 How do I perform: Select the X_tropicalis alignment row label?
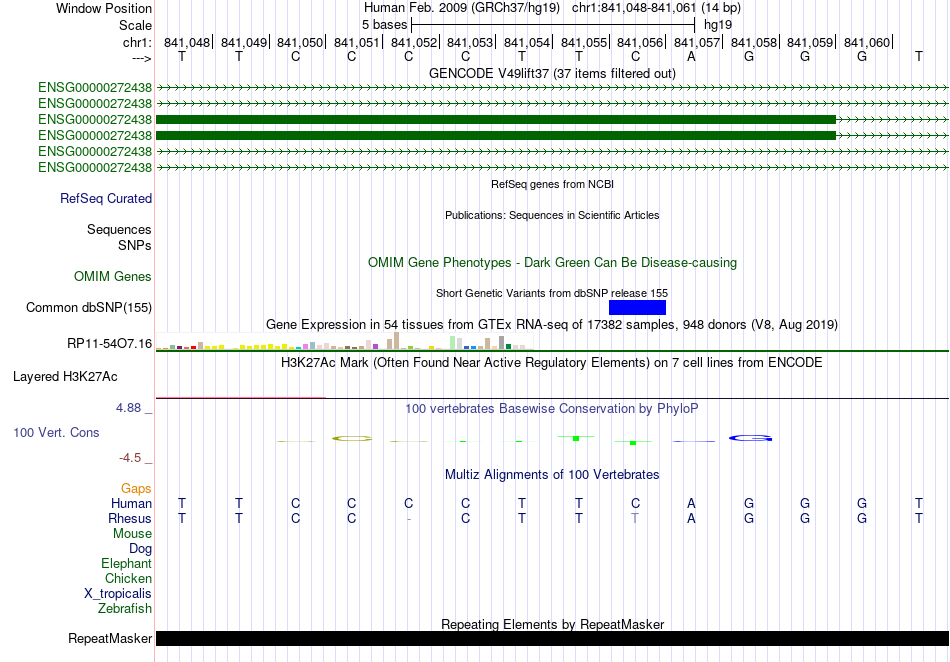[x=118, y=594]
